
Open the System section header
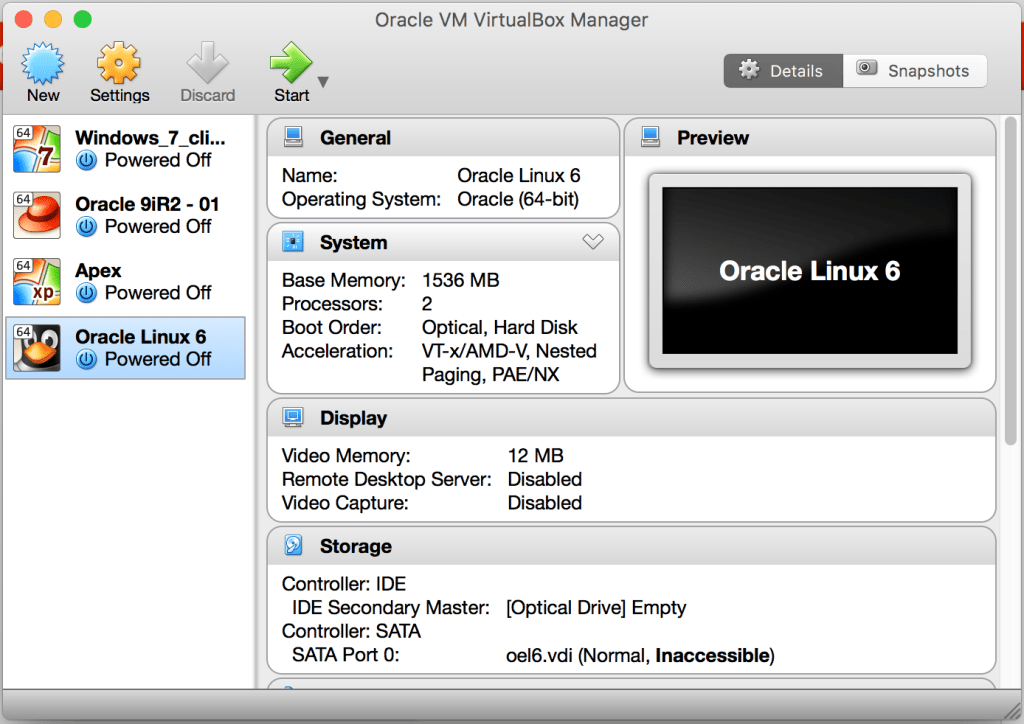443,242
